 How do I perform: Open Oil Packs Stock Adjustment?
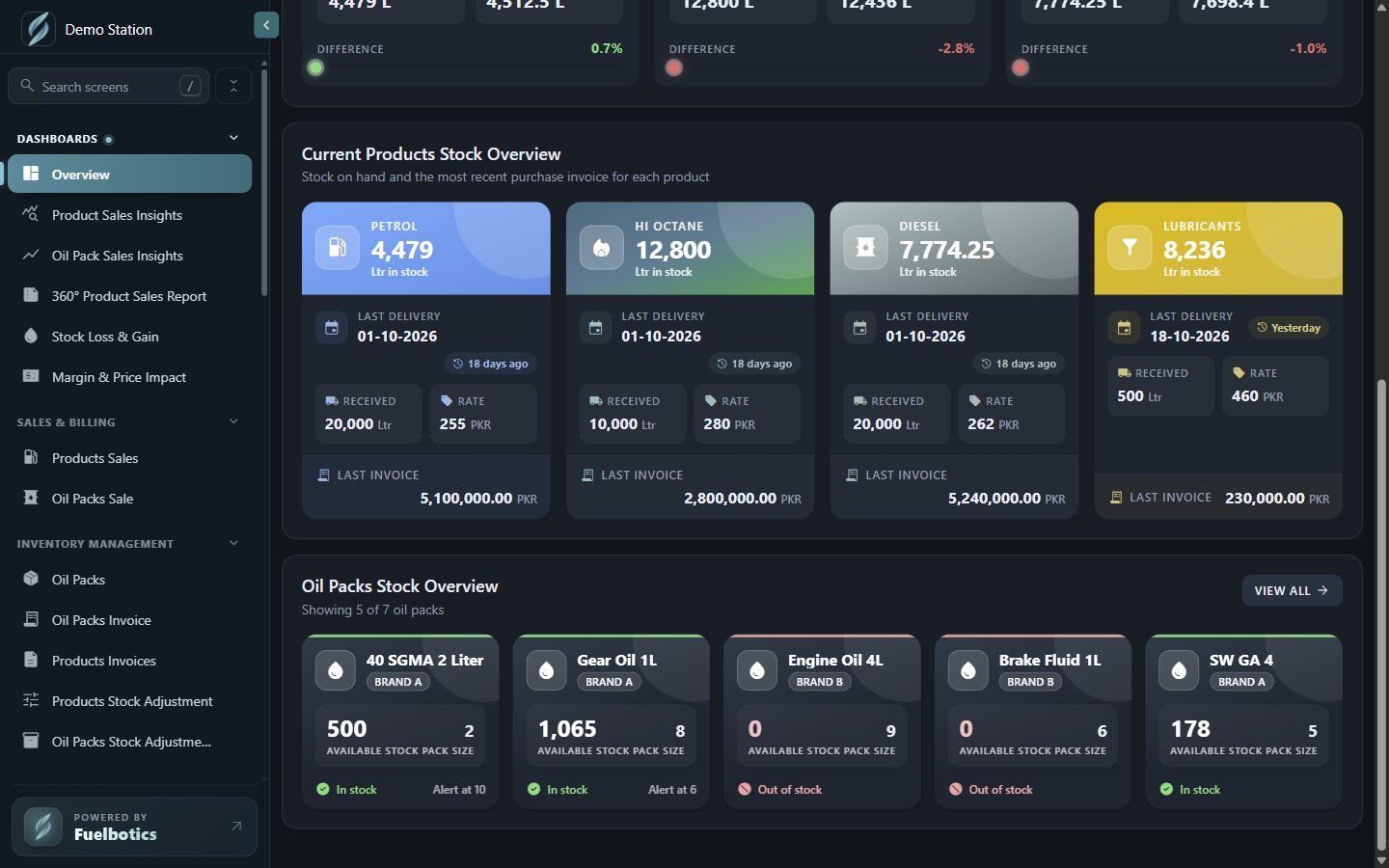pyautogui.click(x=129, y=741)
